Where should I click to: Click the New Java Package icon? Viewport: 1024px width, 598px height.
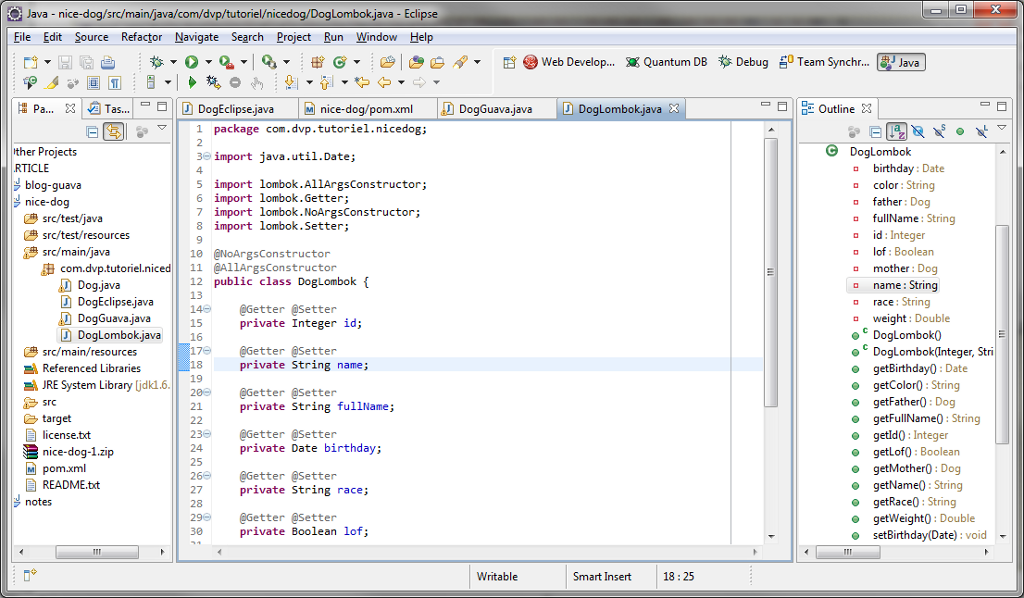point(318,62)
